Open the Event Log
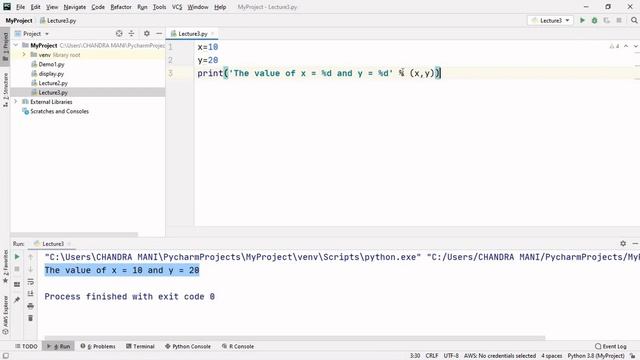 [611, 346]
